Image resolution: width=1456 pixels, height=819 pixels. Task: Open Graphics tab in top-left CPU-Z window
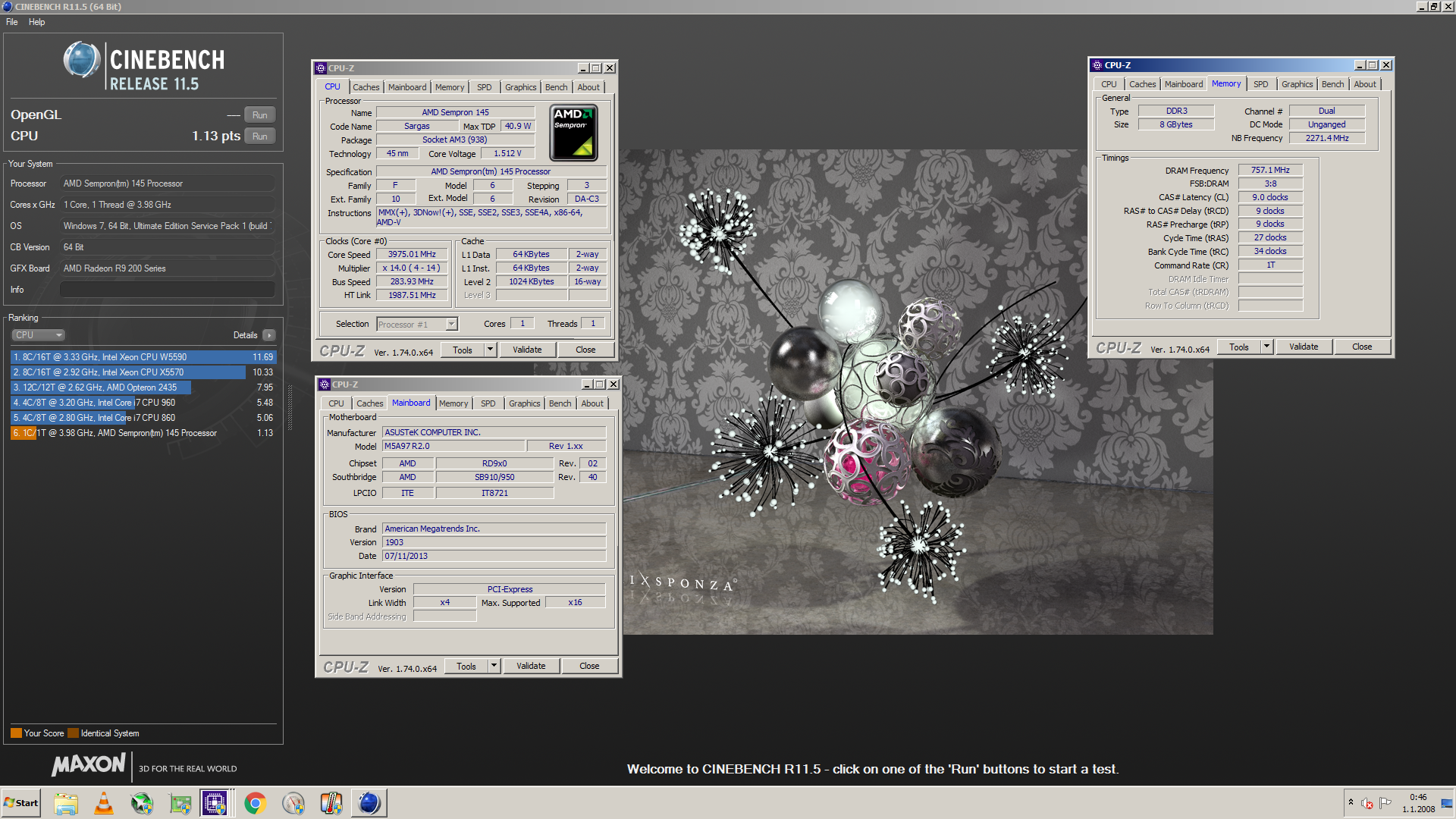(x=521, y=87)
